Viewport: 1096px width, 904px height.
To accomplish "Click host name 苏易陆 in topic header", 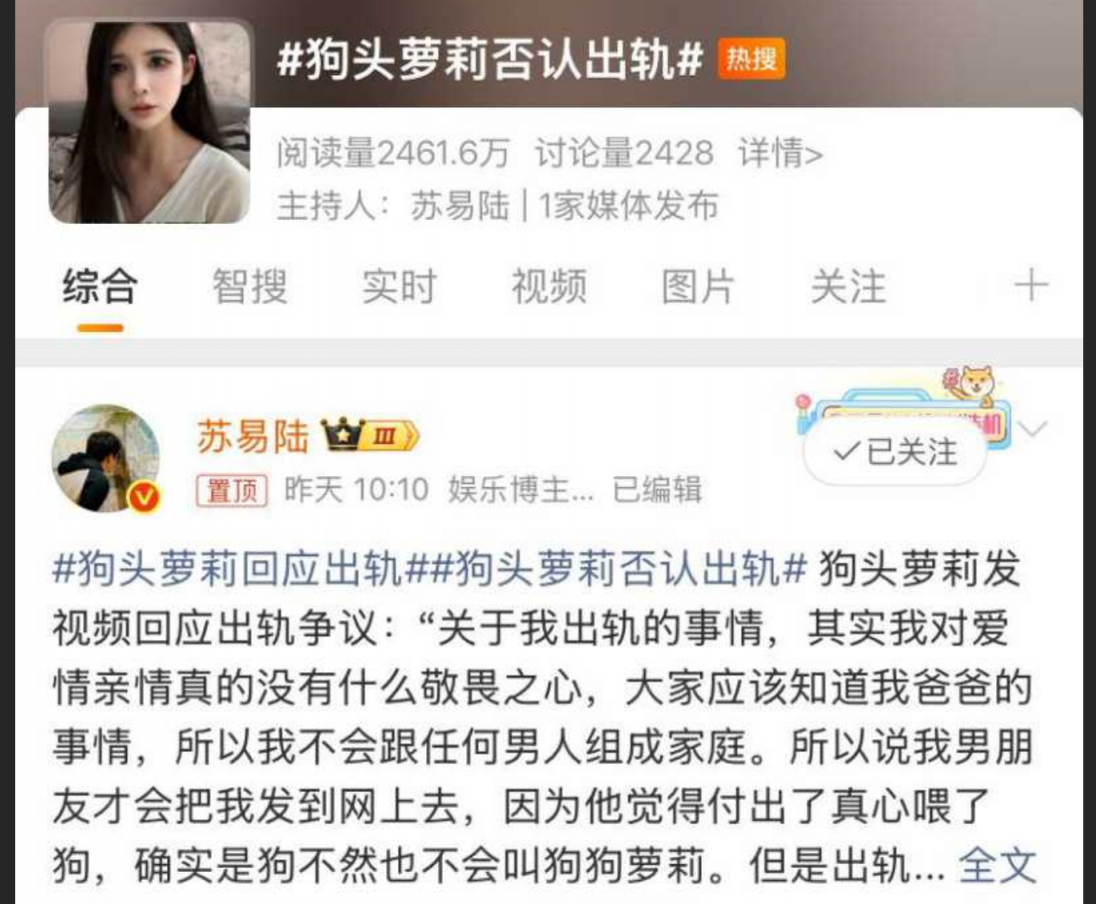I will point(460,206).
